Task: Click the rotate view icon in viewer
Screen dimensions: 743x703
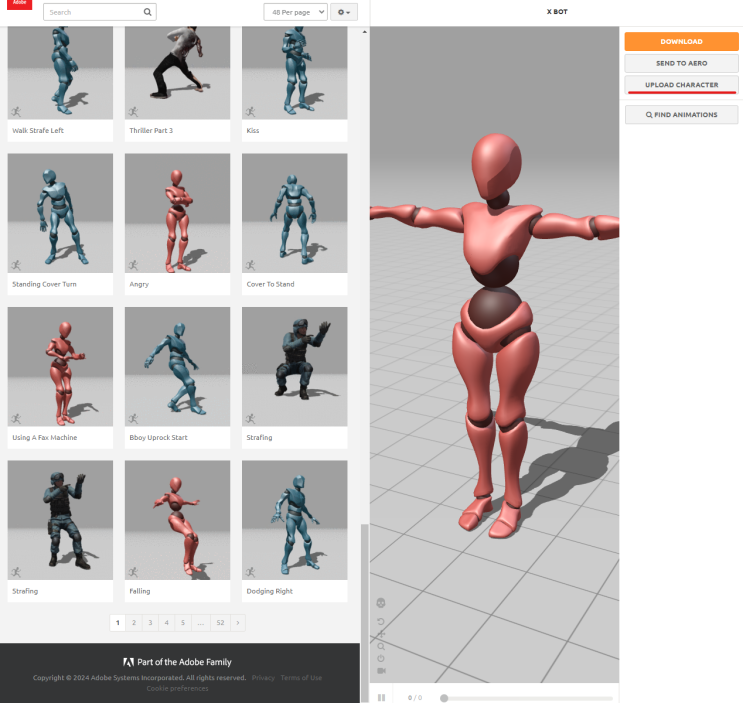Action: pyautogui.click(x=381, y=622)
